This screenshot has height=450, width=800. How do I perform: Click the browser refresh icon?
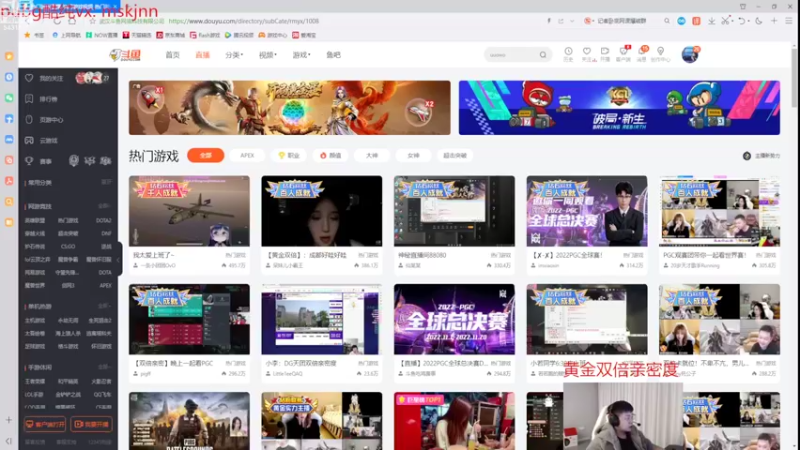[57, 21]
